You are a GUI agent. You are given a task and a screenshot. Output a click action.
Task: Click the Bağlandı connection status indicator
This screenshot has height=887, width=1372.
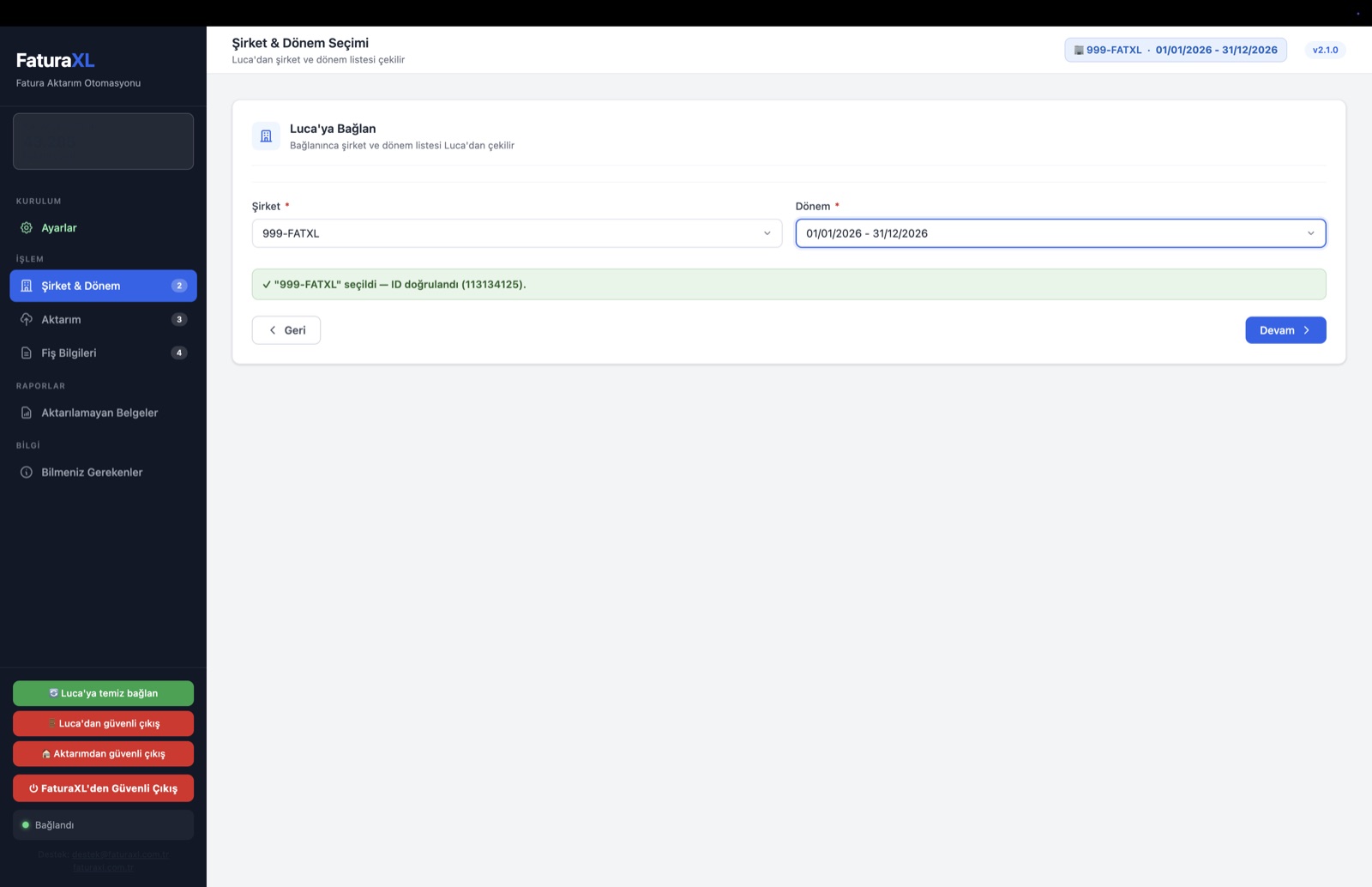coord(103,825)
